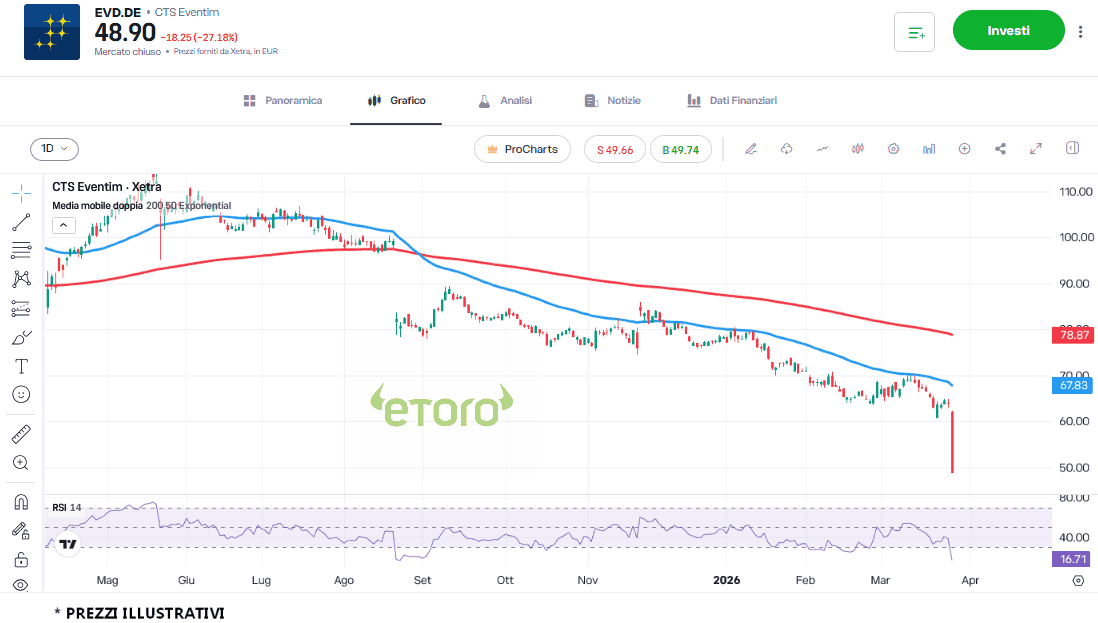Open chart settings gear icon

coord(893,149)
